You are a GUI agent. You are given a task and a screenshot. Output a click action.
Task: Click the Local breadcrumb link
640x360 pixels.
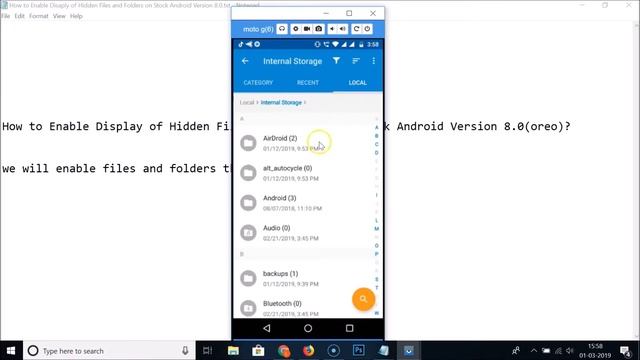pos(247,102)
